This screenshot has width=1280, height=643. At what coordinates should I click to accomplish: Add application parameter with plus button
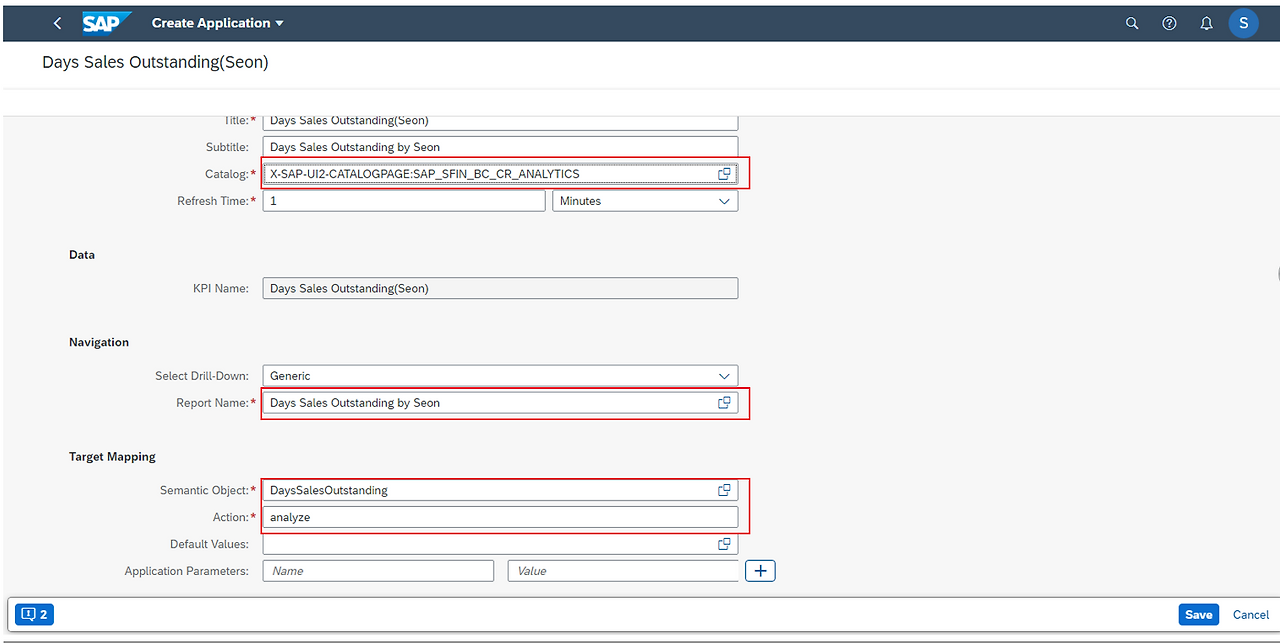[760, 571]
